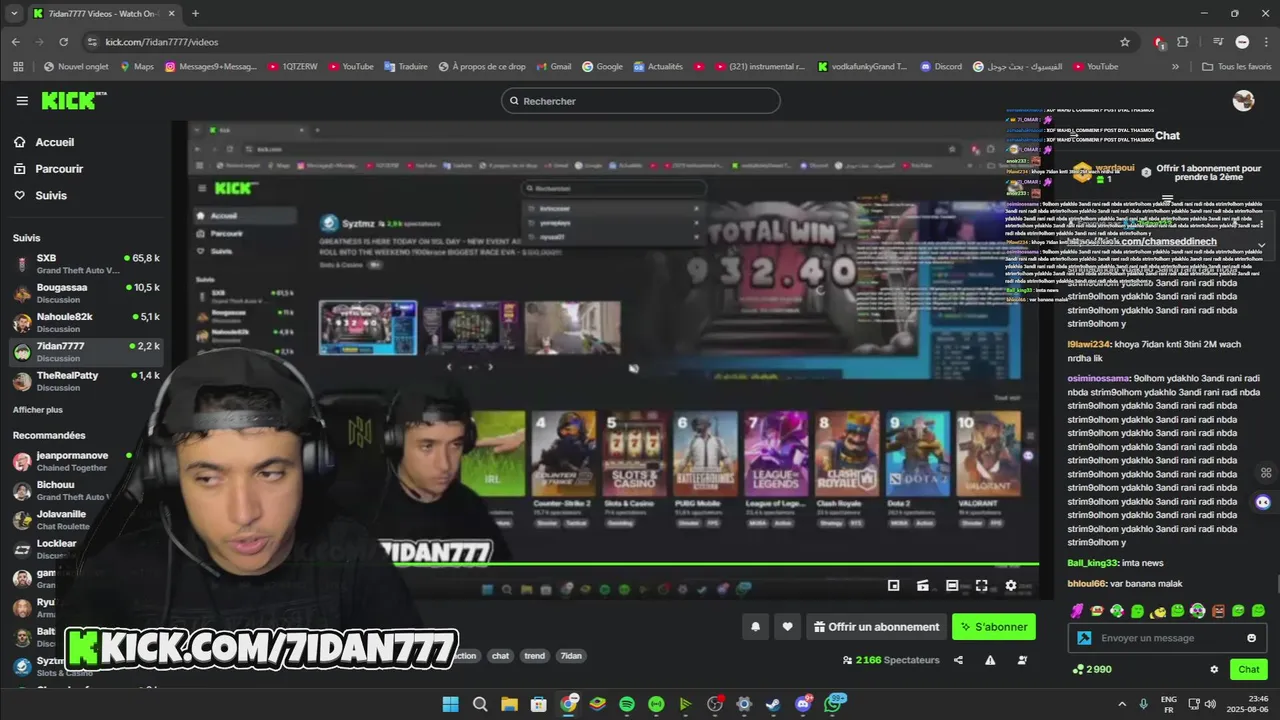Click the chat identity badge icon

pyautogui.click(x=1084, y=638)
